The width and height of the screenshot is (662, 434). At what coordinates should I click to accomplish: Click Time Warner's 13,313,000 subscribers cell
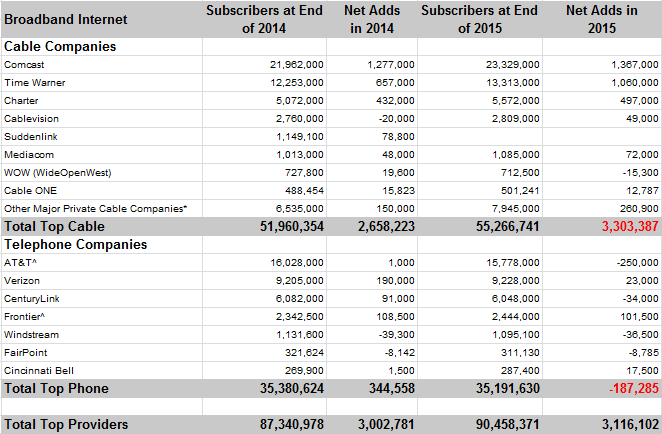coord(513,83)
